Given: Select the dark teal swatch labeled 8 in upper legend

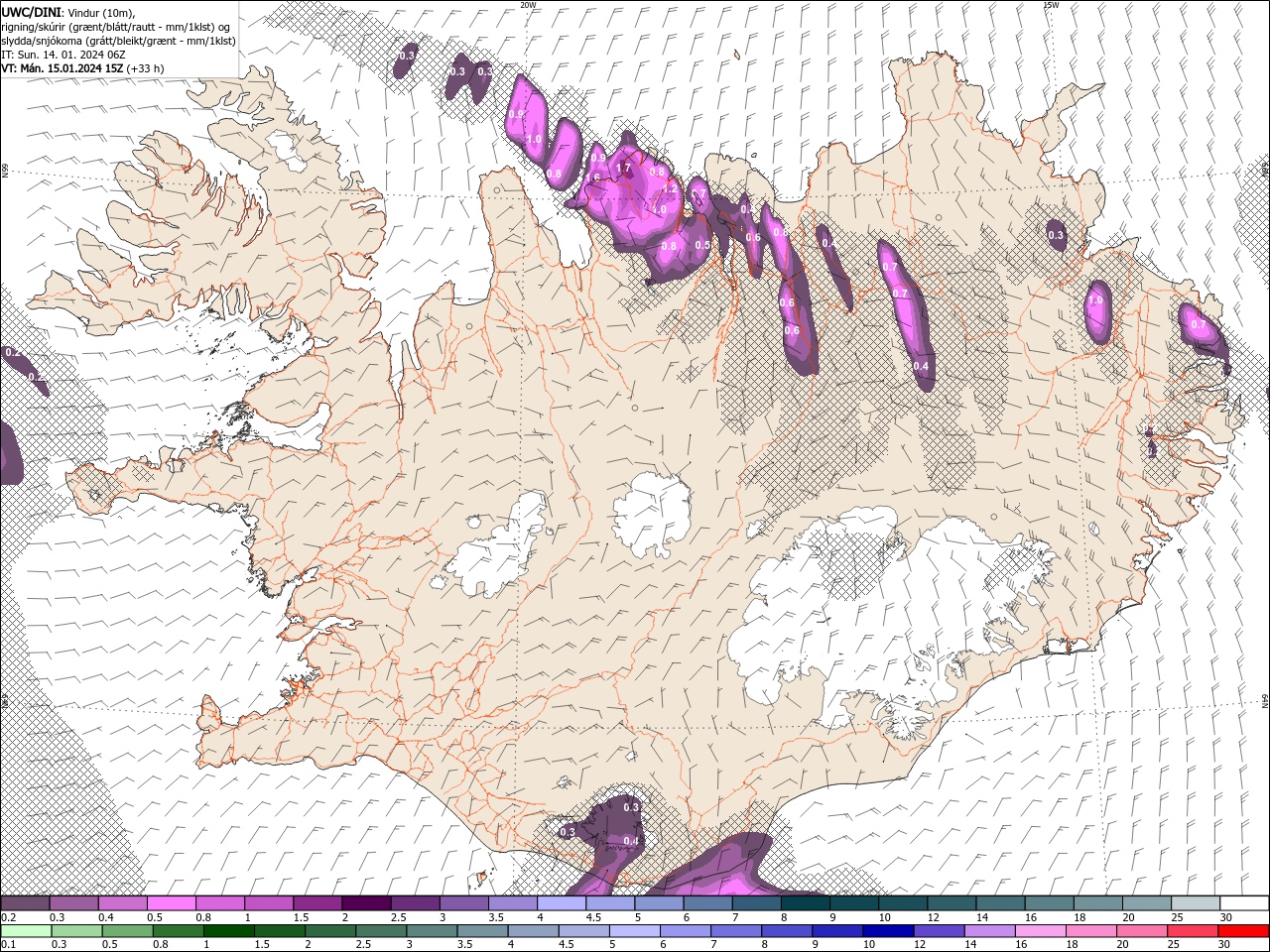Looking at the screenshot, I should [806, 902].
